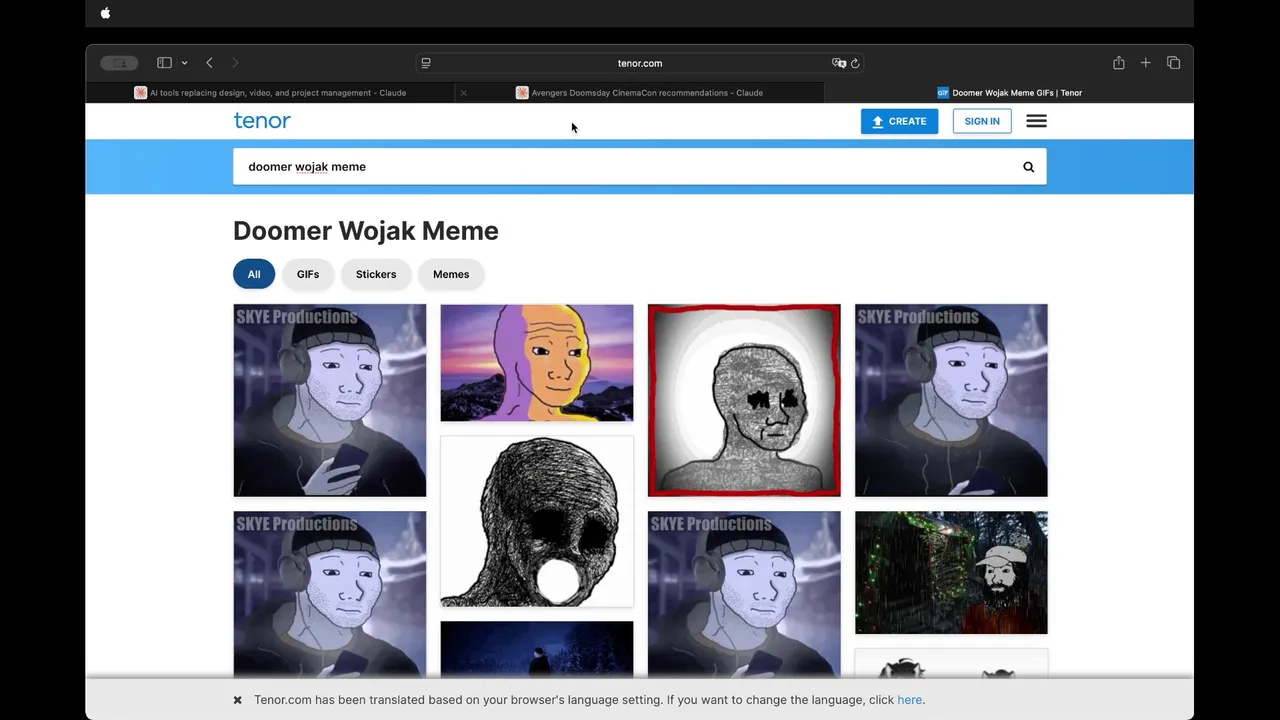Click the magnifying glass search icon
Image resolution: width=1280 pixels, height=720 pixels.
pos(1029,167)
